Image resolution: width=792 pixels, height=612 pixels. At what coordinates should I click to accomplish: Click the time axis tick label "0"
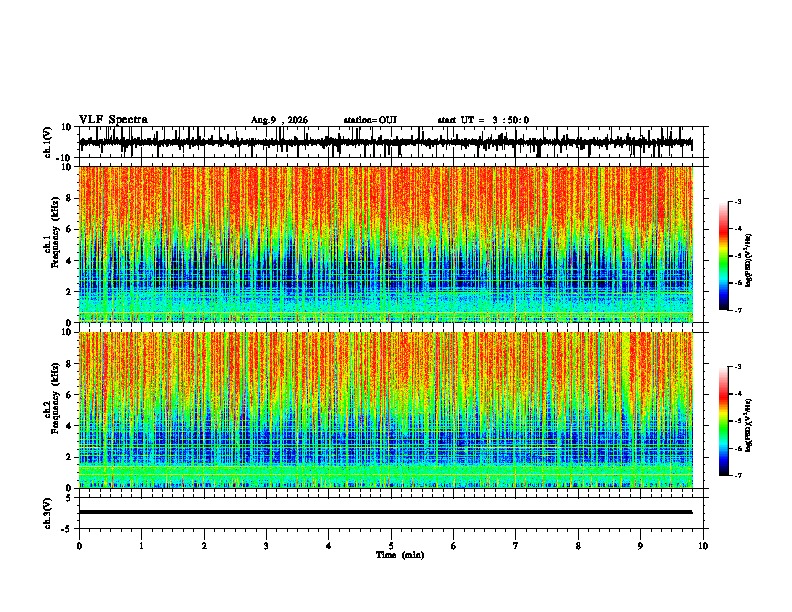tap(79, 546)
